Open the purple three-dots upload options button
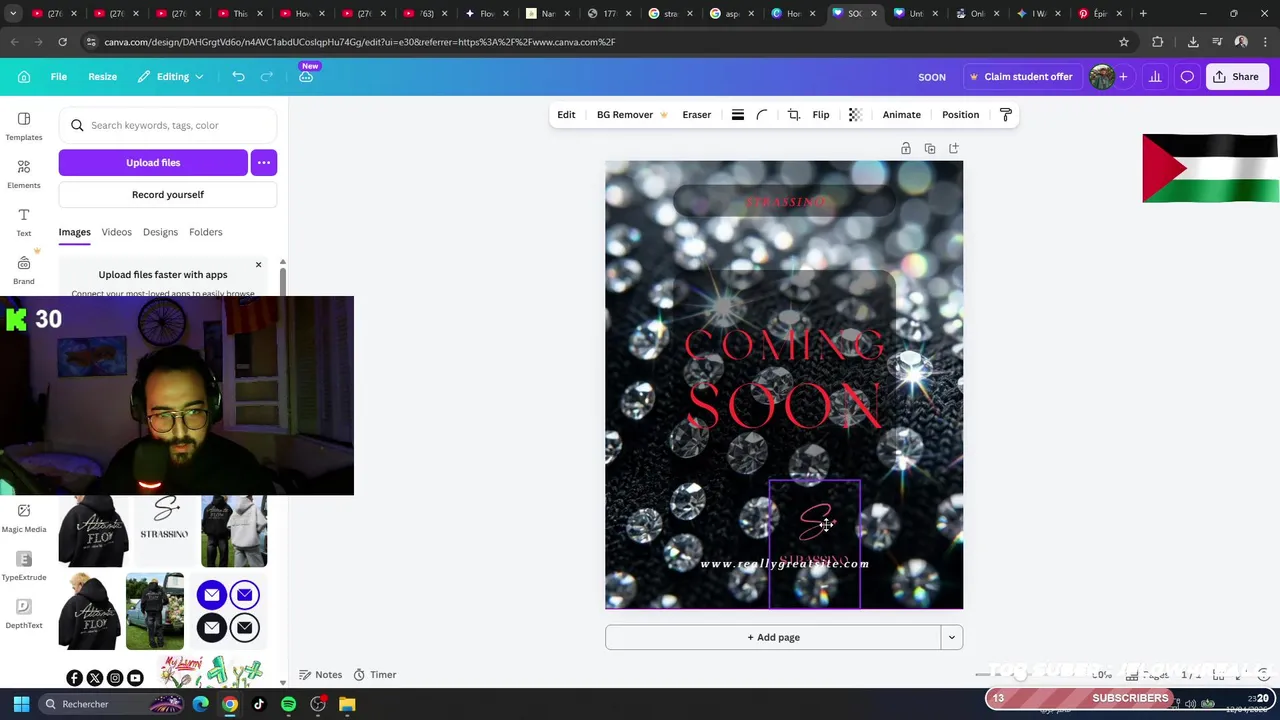Image resolution: width=1280 pixels, height=720 pixels. pyautogui.click(x=264, y=162)
